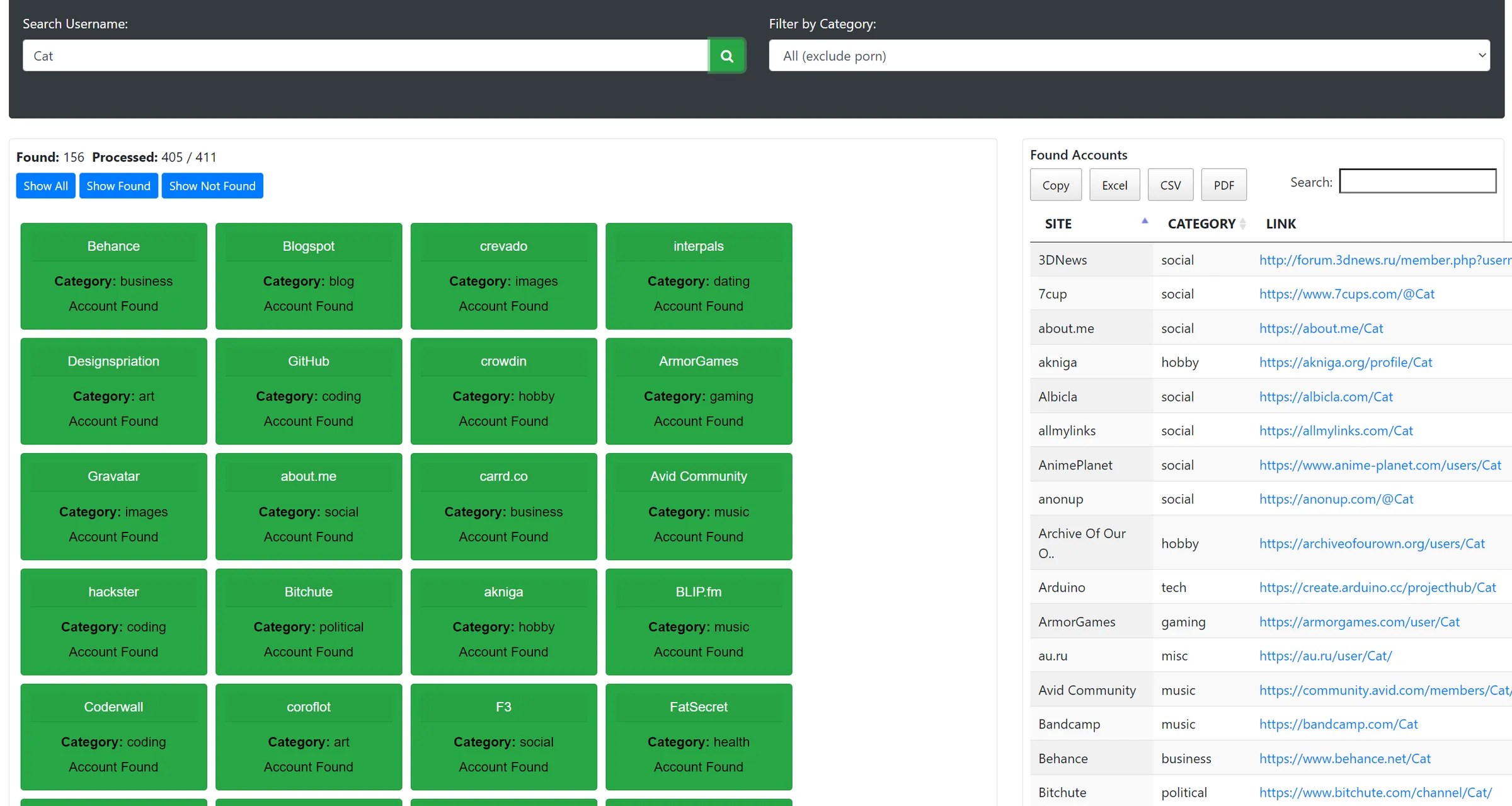1512x806 pixels.
Task: Copy the found accounts table
Action: (x=1056, y=185)
